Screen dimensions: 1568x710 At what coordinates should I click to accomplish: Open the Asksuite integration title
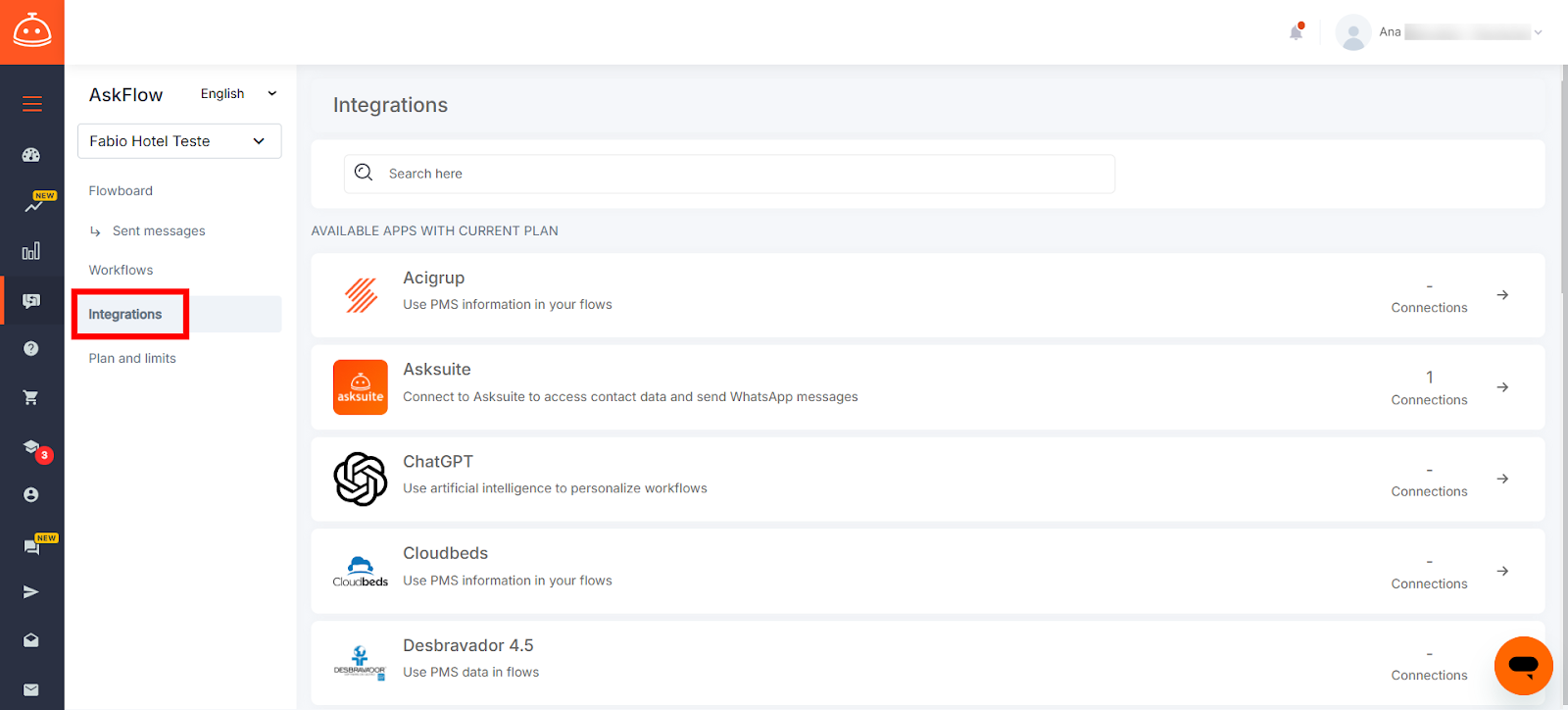coord(437,370)
